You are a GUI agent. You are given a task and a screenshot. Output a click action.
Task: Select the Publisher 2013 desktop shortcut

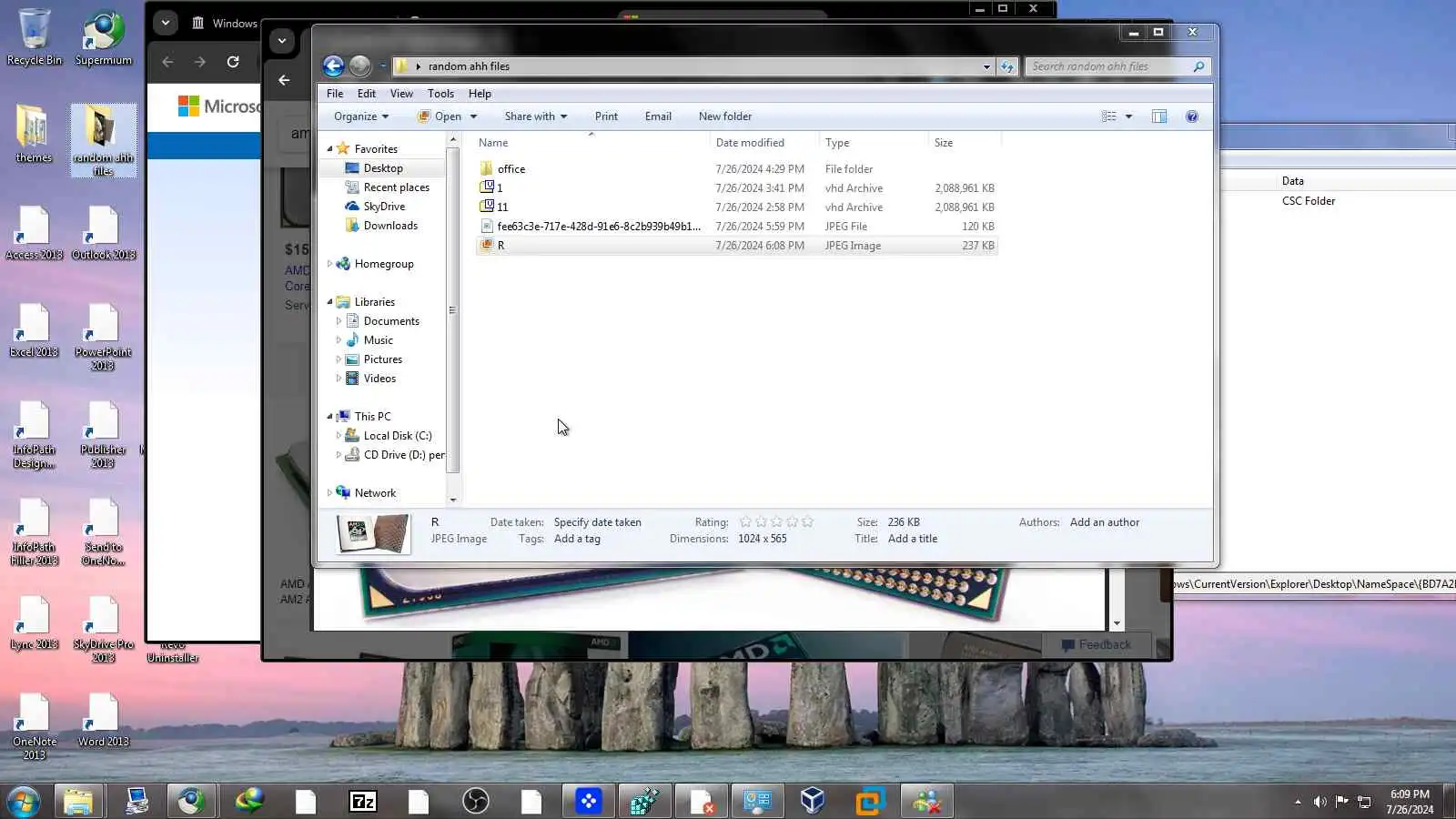(103, 434)
